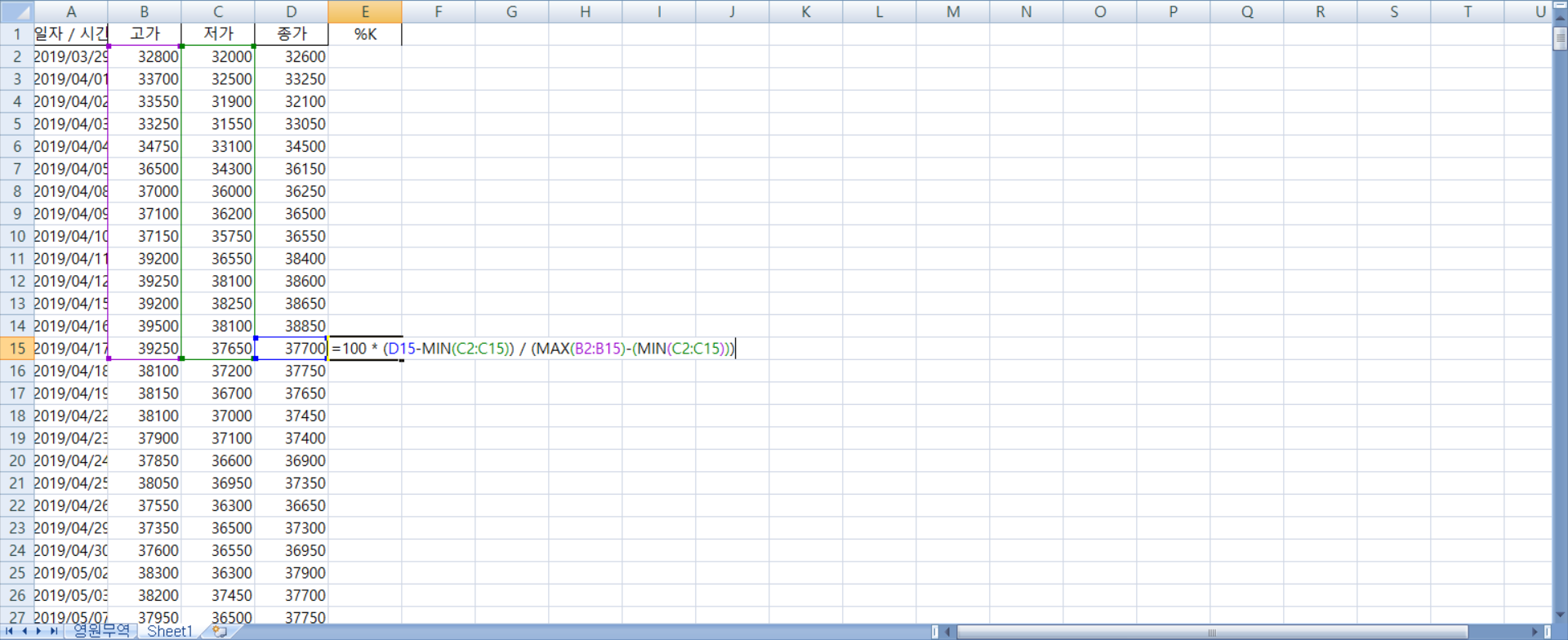Click next sheet tab arrow
This screenshot has height=640, width=1568.
[x=38, y=631]
